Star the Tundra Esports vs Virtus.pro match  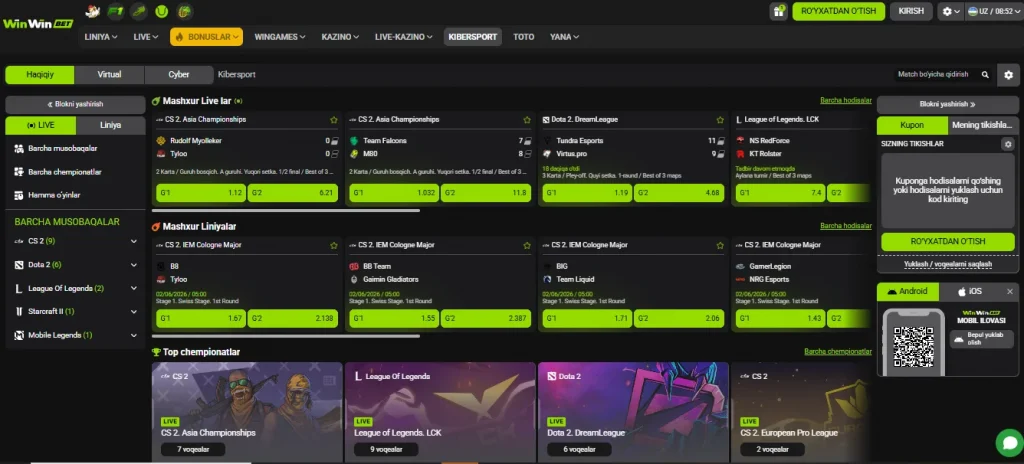click(720, 120)
